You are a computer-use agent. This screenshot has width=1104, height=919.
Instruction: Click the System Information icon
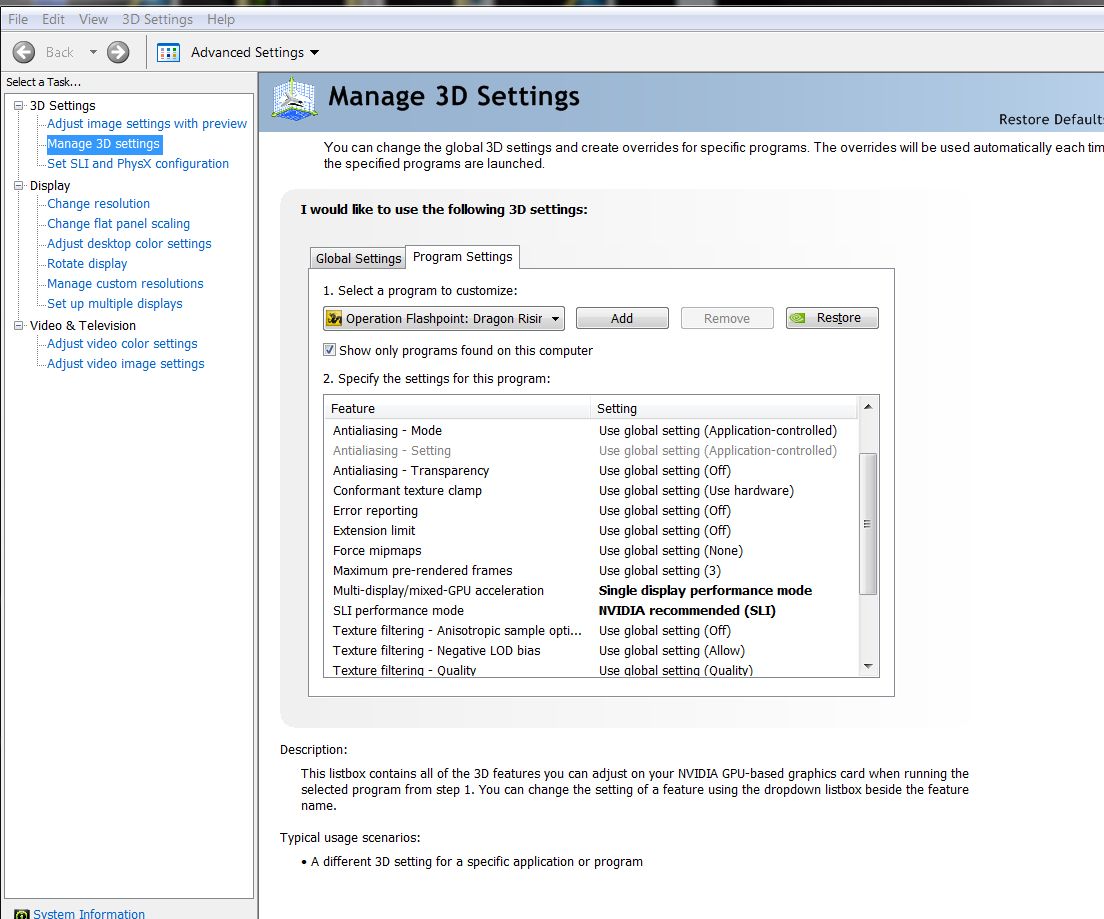point(22,913)
